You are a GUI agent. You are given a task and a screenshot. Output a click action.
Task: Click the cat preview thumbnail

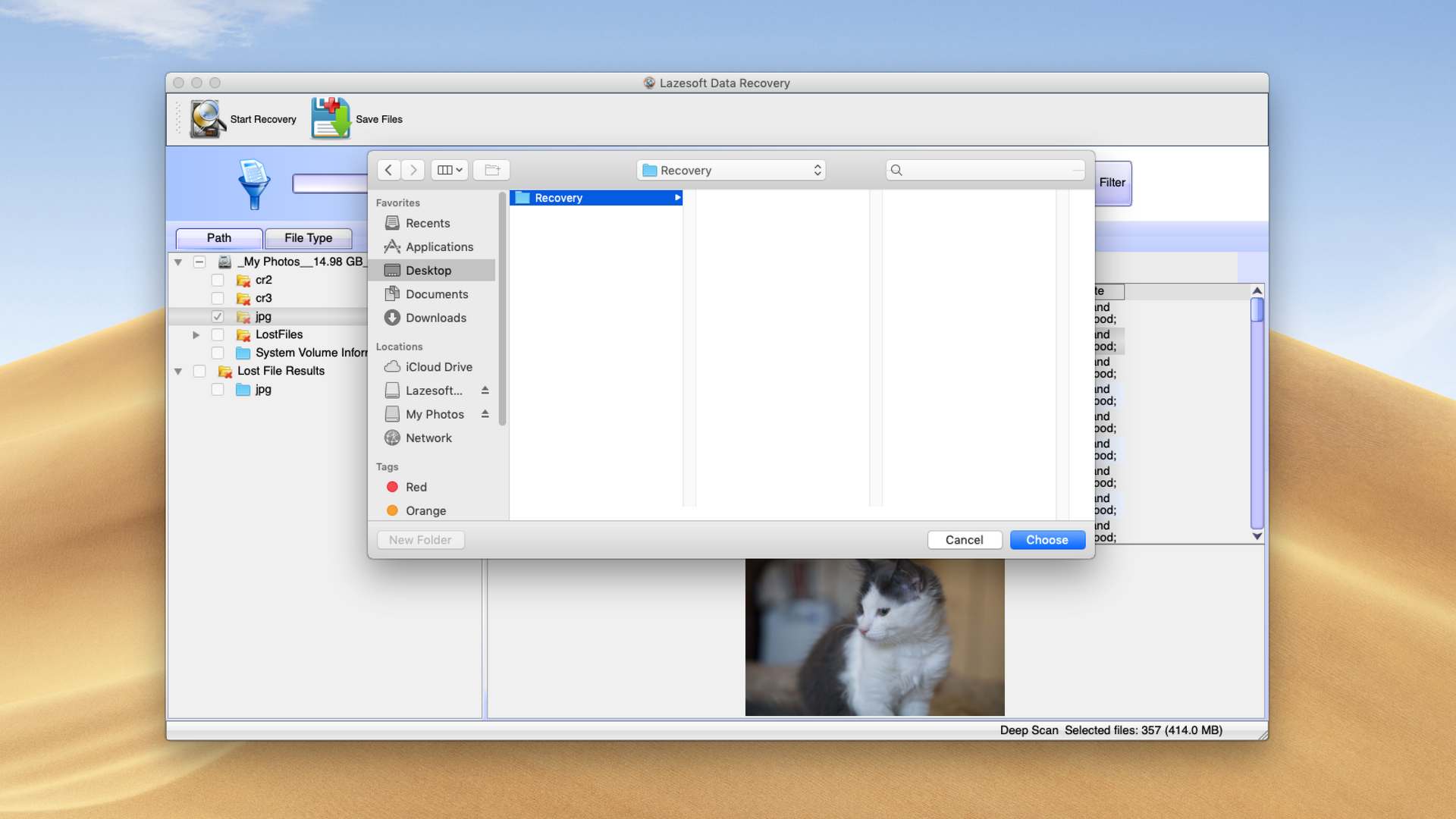click(x=874, y=637)
